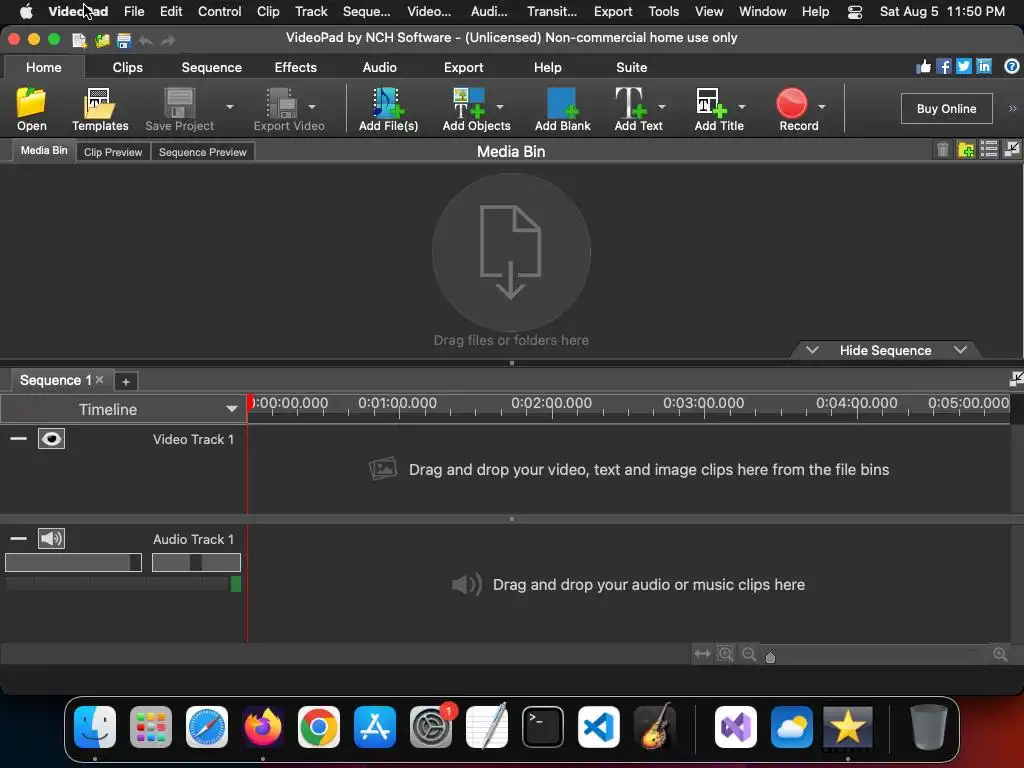Open the Tools menu in menu bar

(664, 12)
